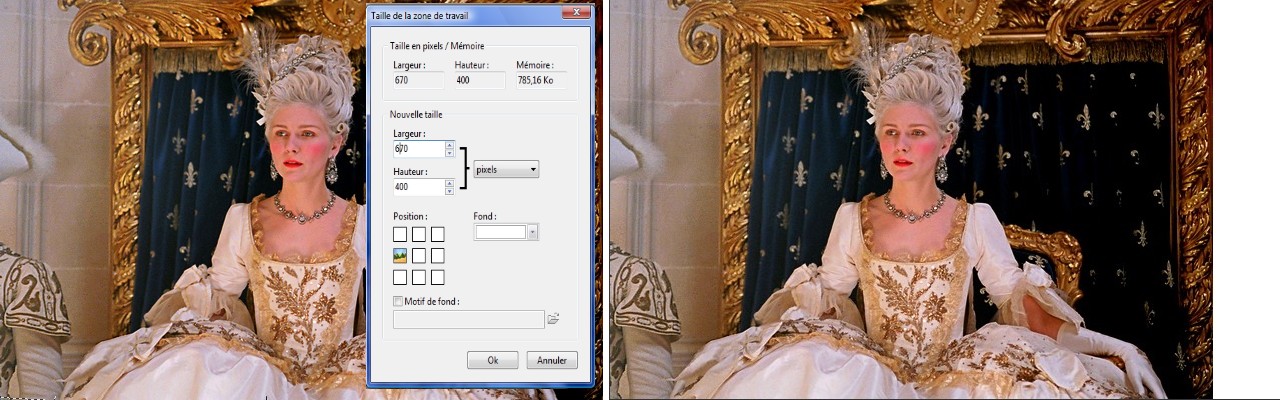
Task: Select the bottom-center position anchor
Action: pyautogui.click(x=419, y=277)
